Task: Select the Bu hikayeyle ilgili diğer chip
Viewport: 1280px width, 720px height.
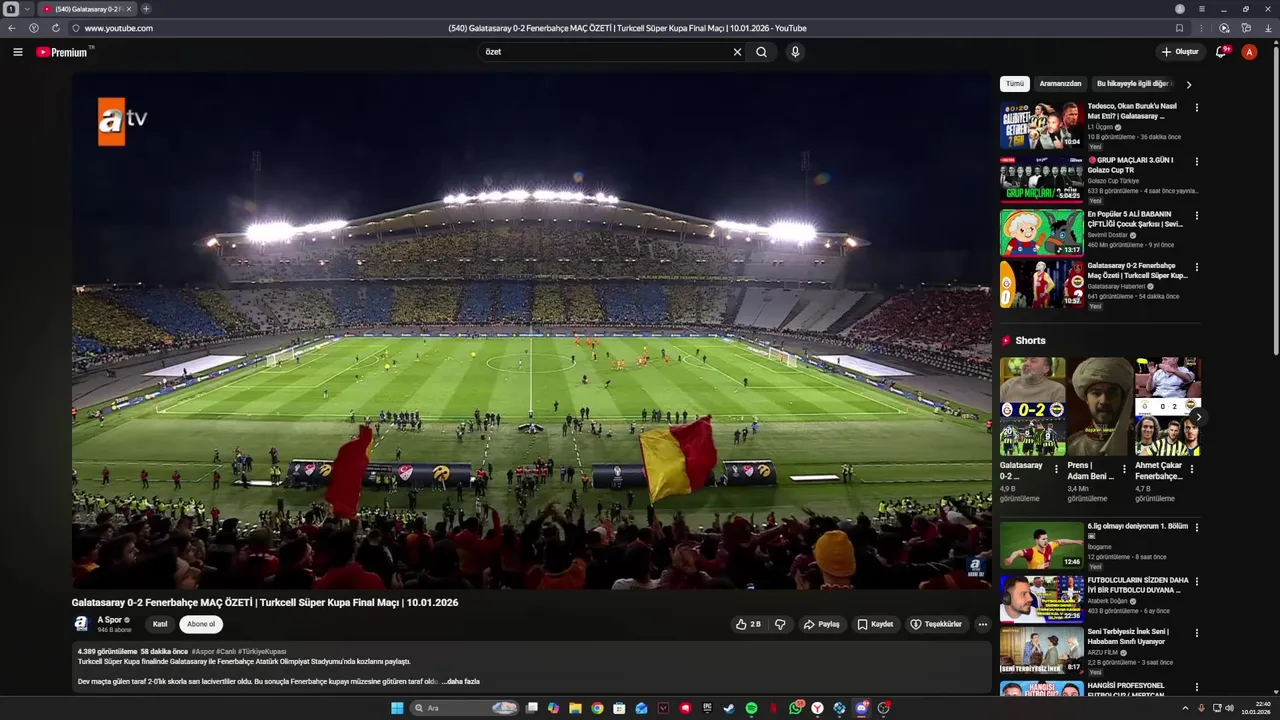Action: click(x=1133, y=84)
